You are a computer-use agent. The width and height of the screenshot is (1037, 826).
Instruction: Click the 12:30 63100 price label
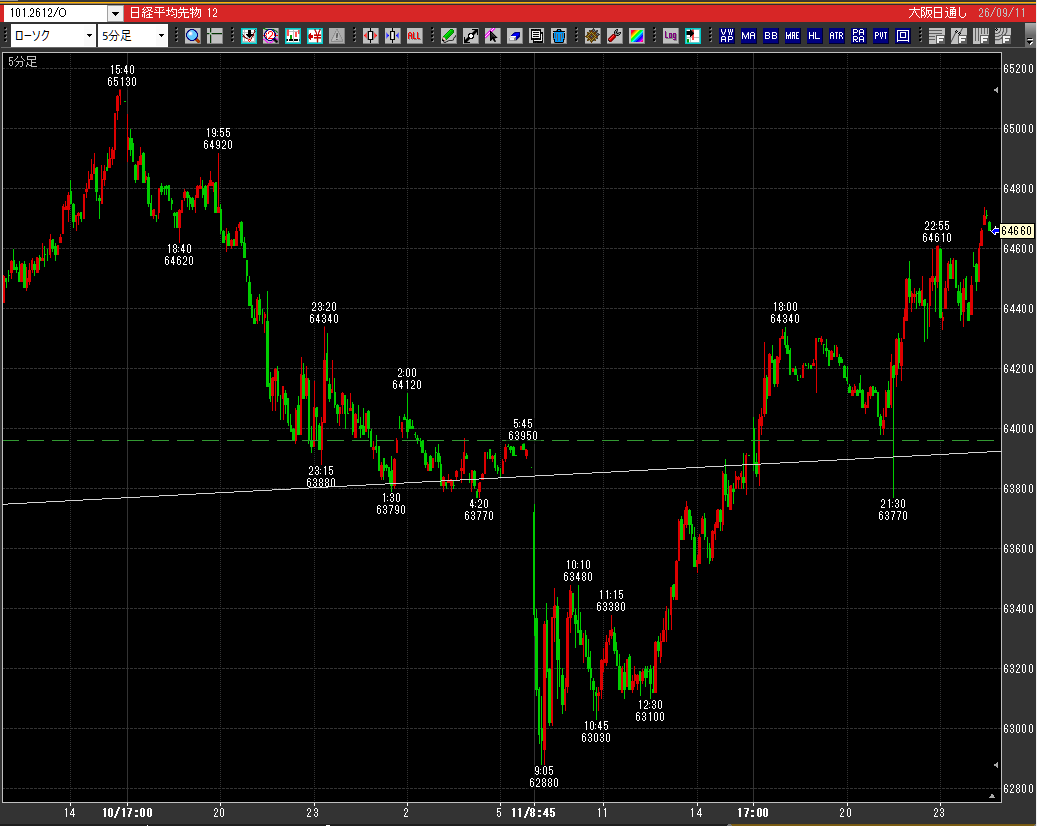point(650,711)
